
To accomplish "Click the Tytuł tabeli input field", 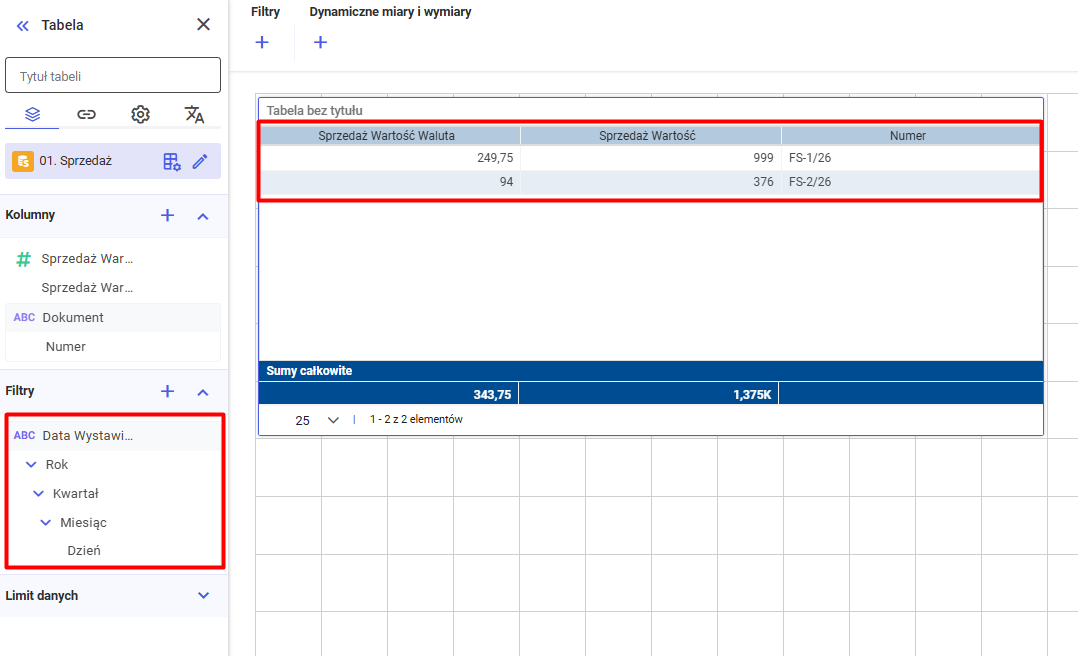I will tap(113, 76).
